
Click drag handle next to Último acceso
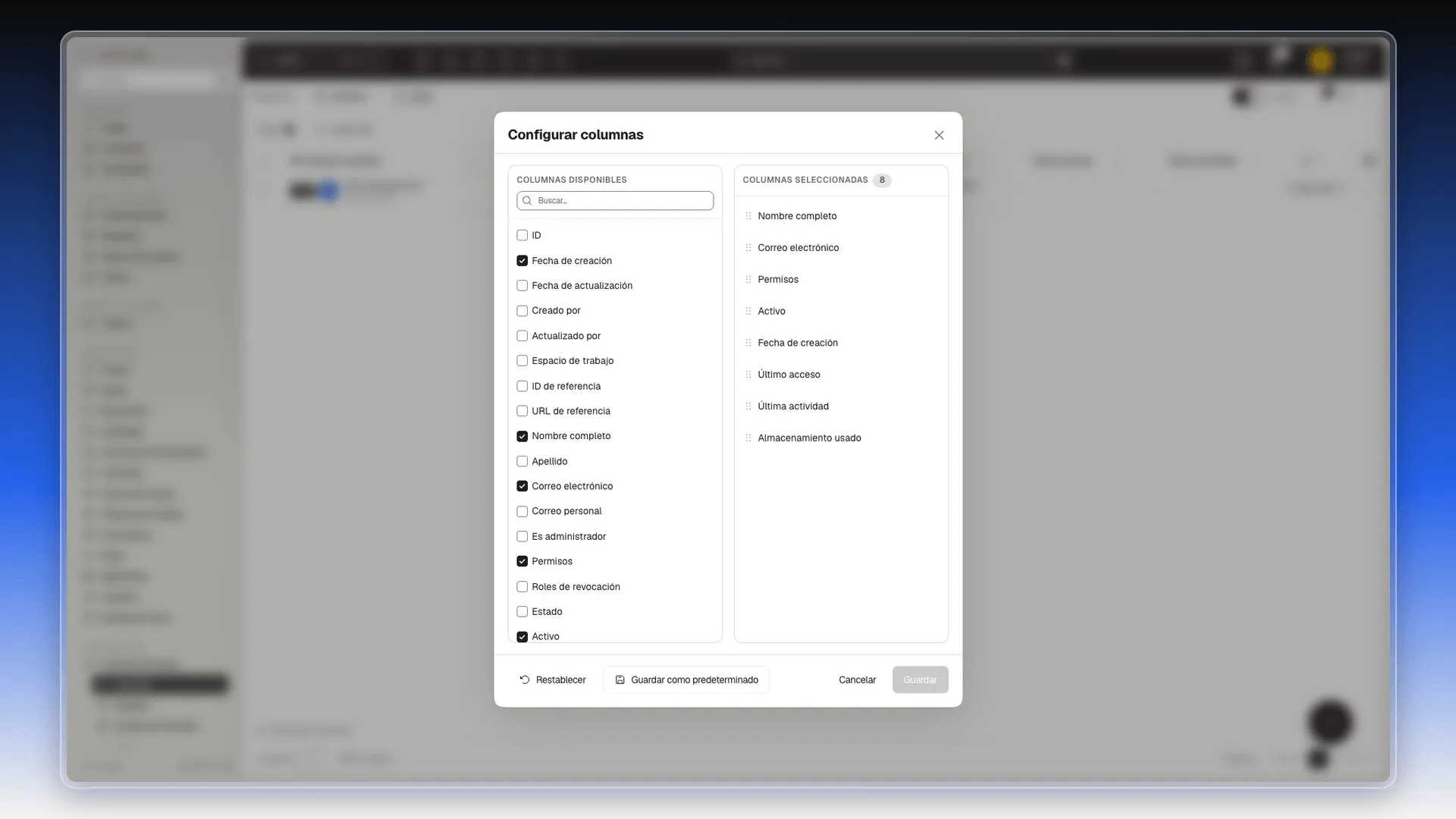[748, 375]
